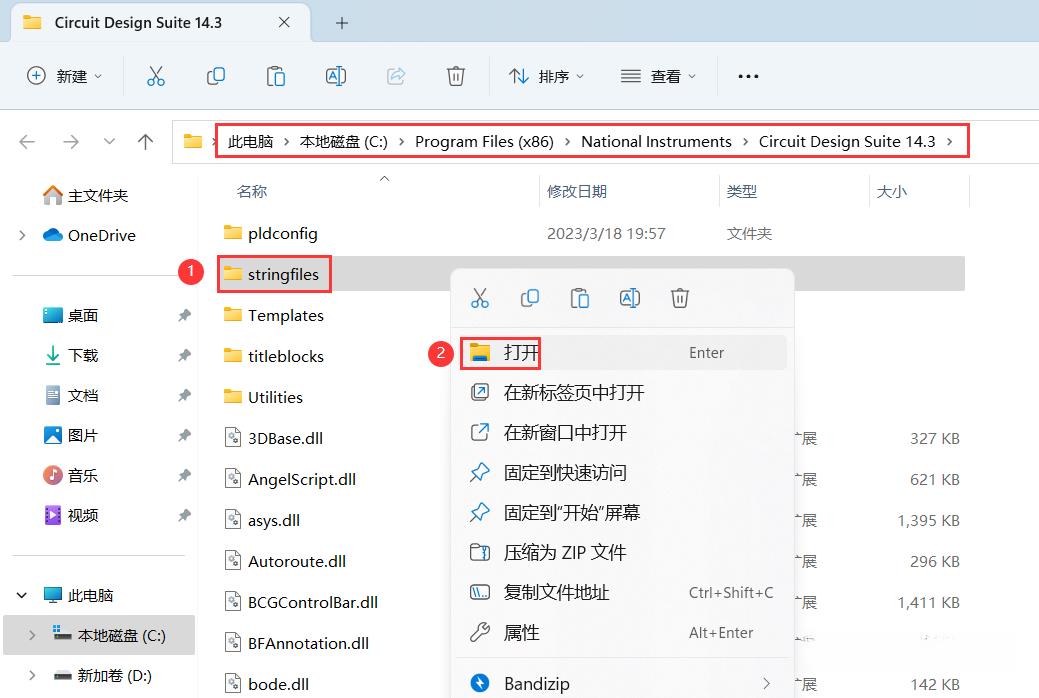Screen dimensions: 1039x698
Task: Choose 复制文件地址 in the context menu
Action: 623,593
